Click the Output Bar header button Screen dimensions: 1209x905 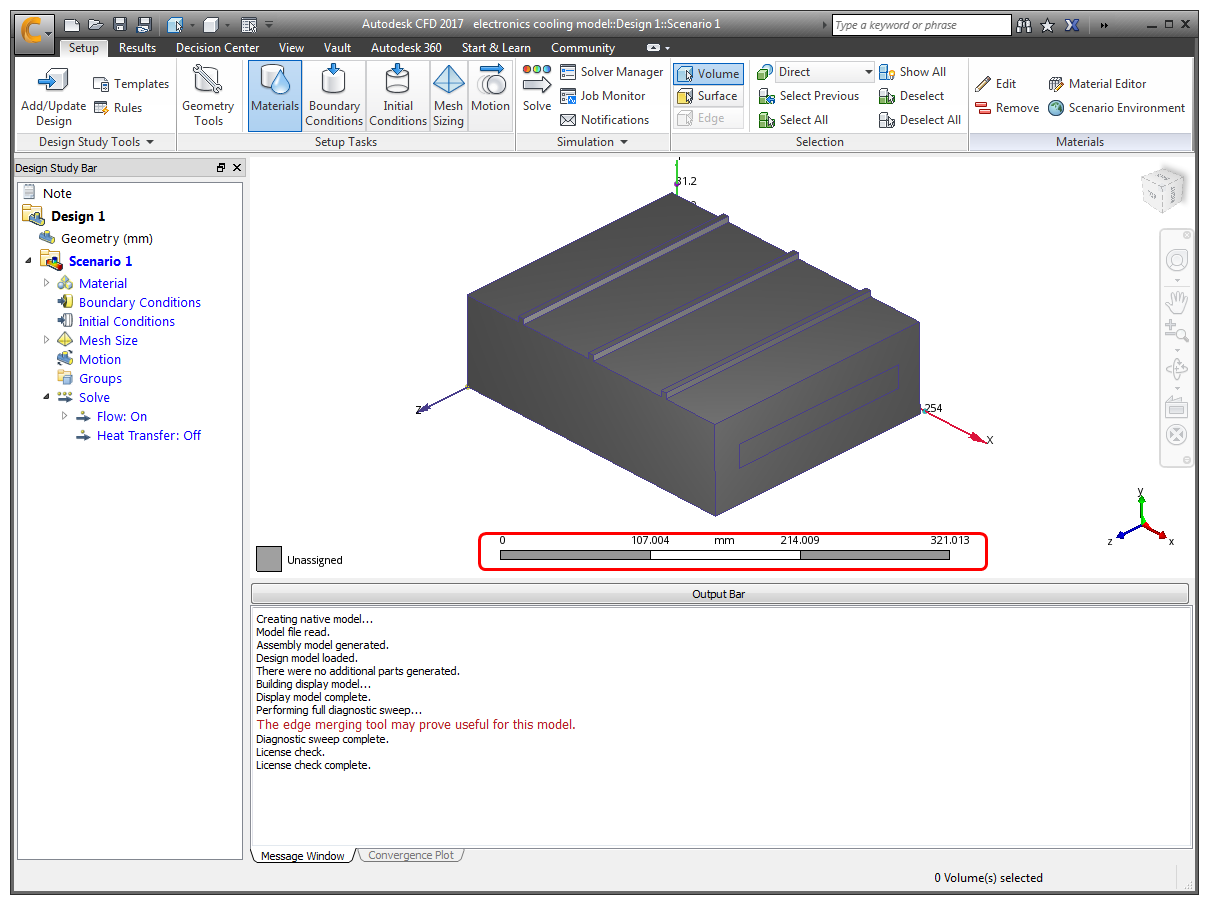719,594
